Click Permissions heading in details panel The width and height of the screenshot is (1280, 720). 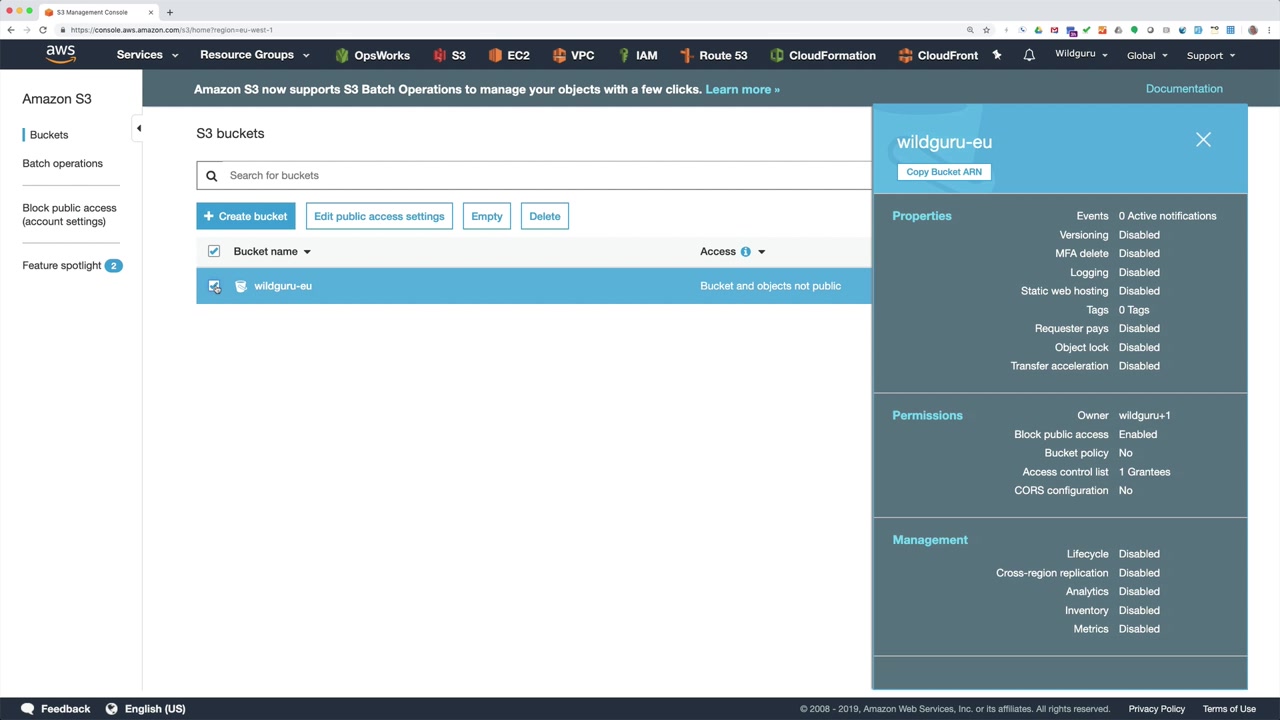click(x=927, y=415)
